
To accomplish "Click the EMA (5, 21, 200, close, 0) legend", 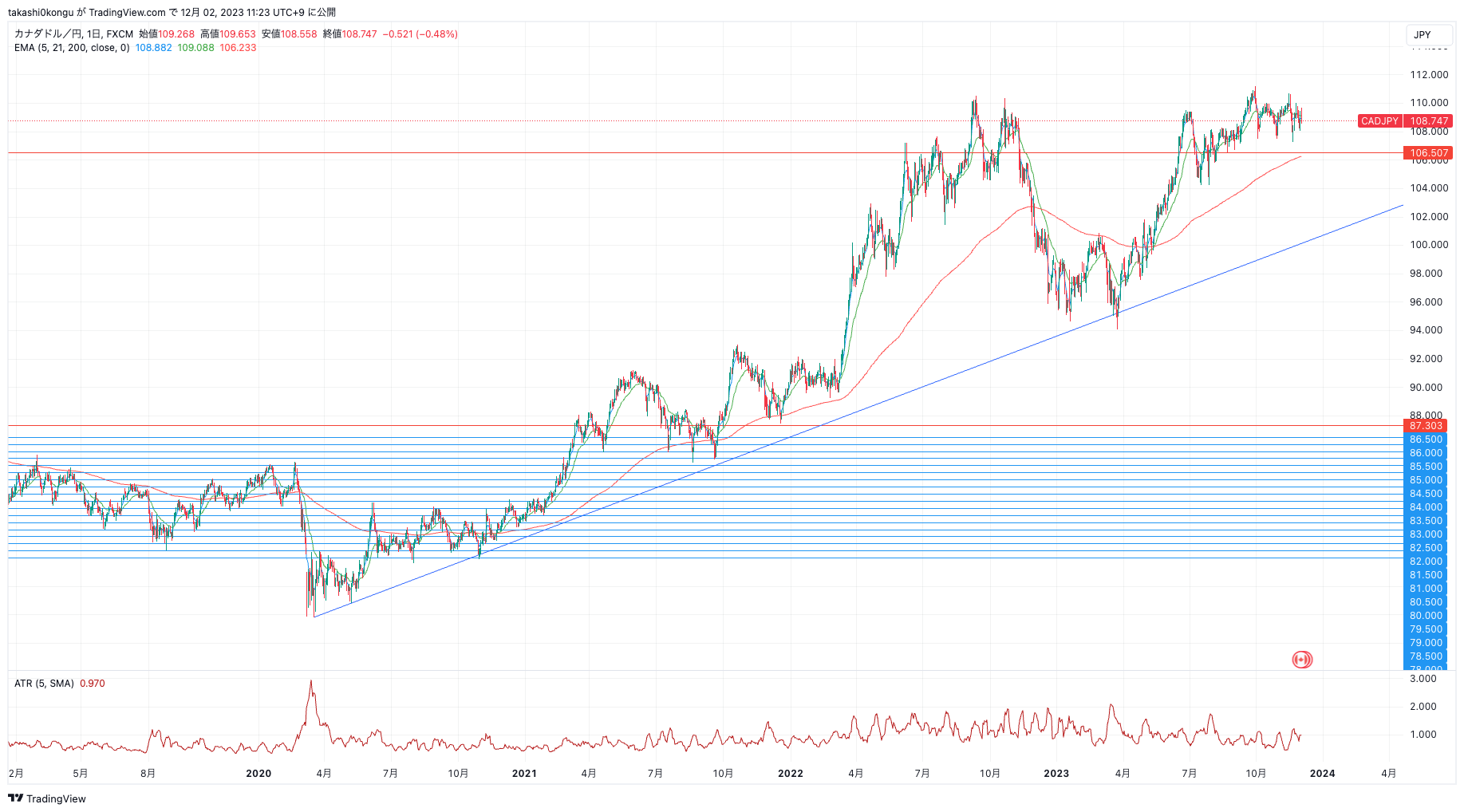I will tap(72, 48).
